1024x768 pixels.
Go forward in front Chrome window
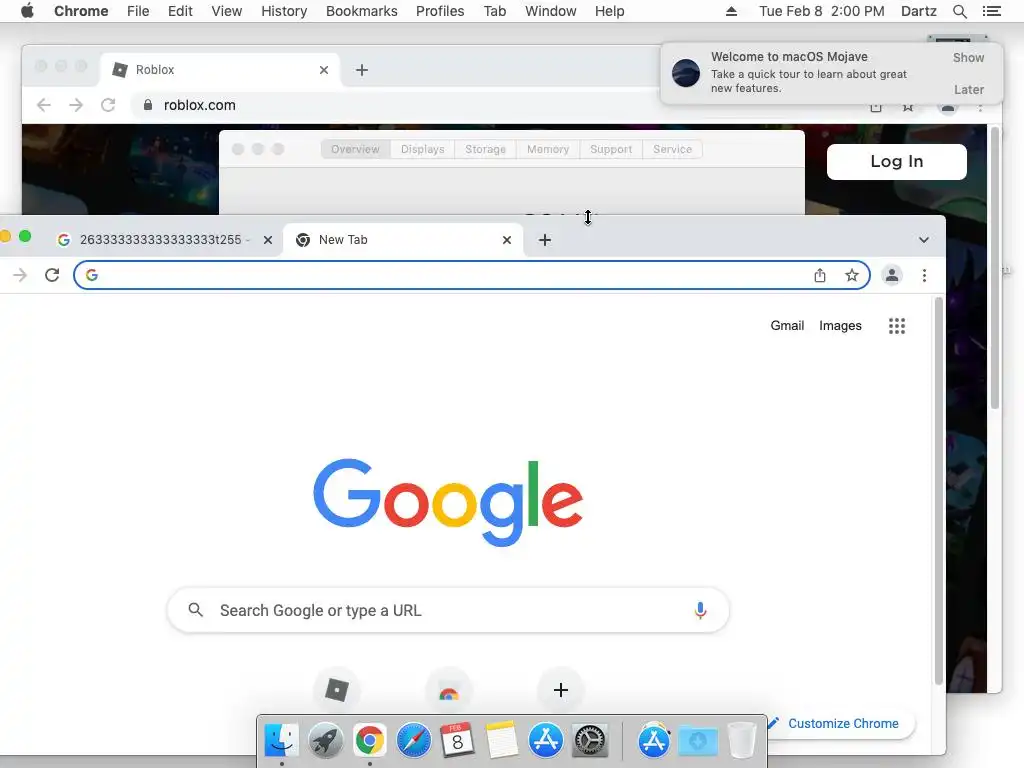pos(20,275)
